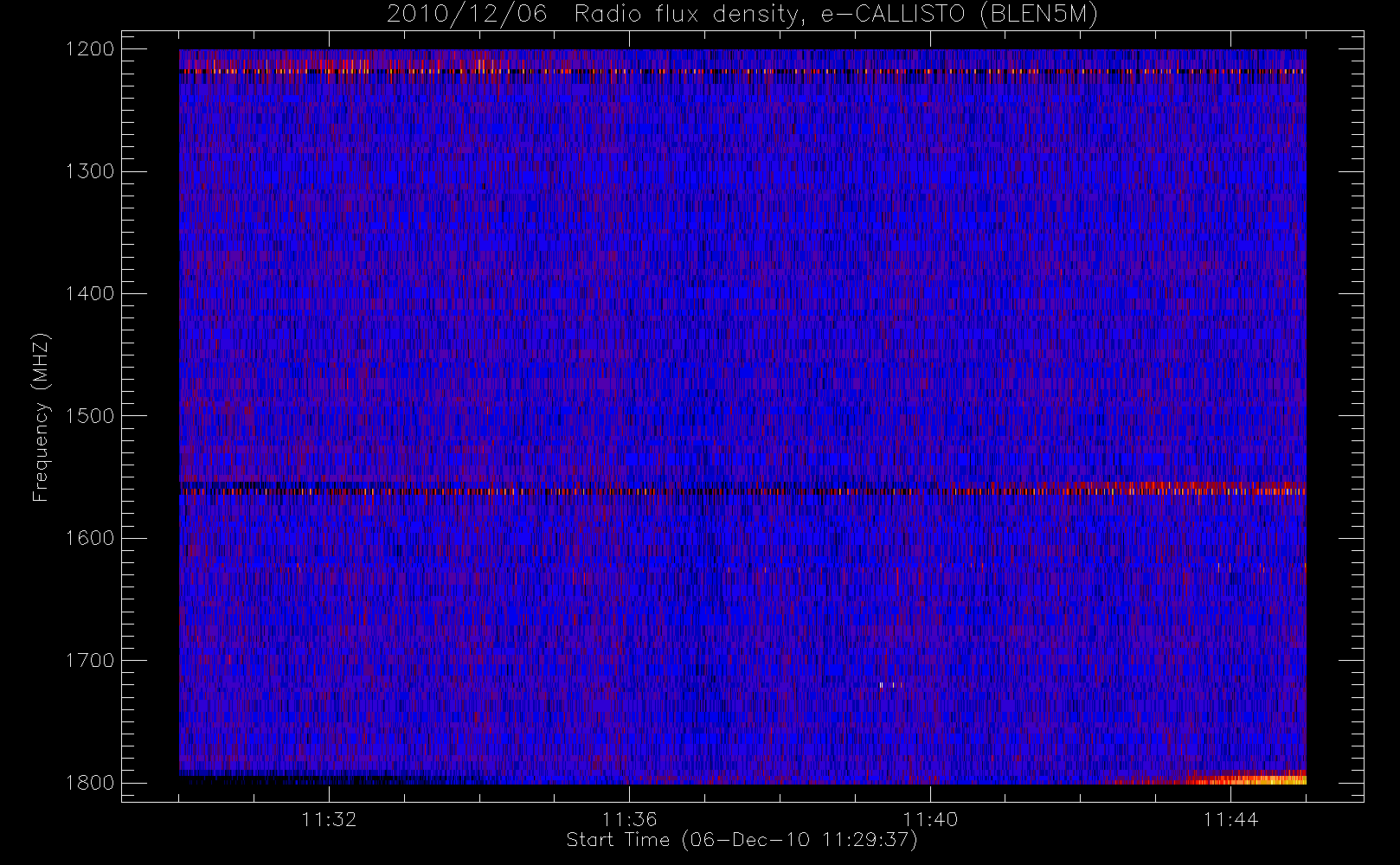Click the 1200 frequency tick label
The height and width of the screenshot is (865, 1400).
[x=91, y=49]
